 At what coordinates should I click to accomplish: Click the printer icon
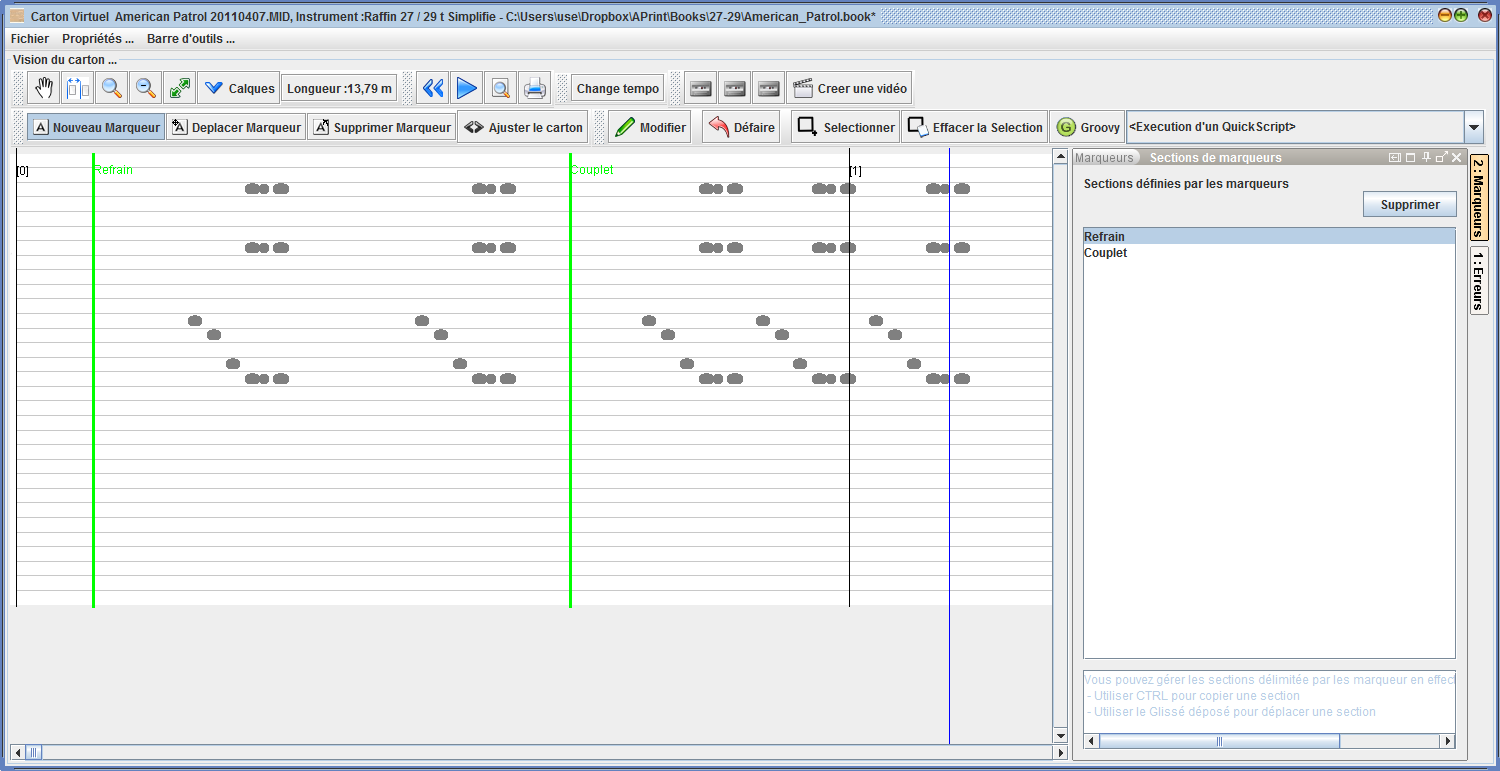click(x=535, y=88)
